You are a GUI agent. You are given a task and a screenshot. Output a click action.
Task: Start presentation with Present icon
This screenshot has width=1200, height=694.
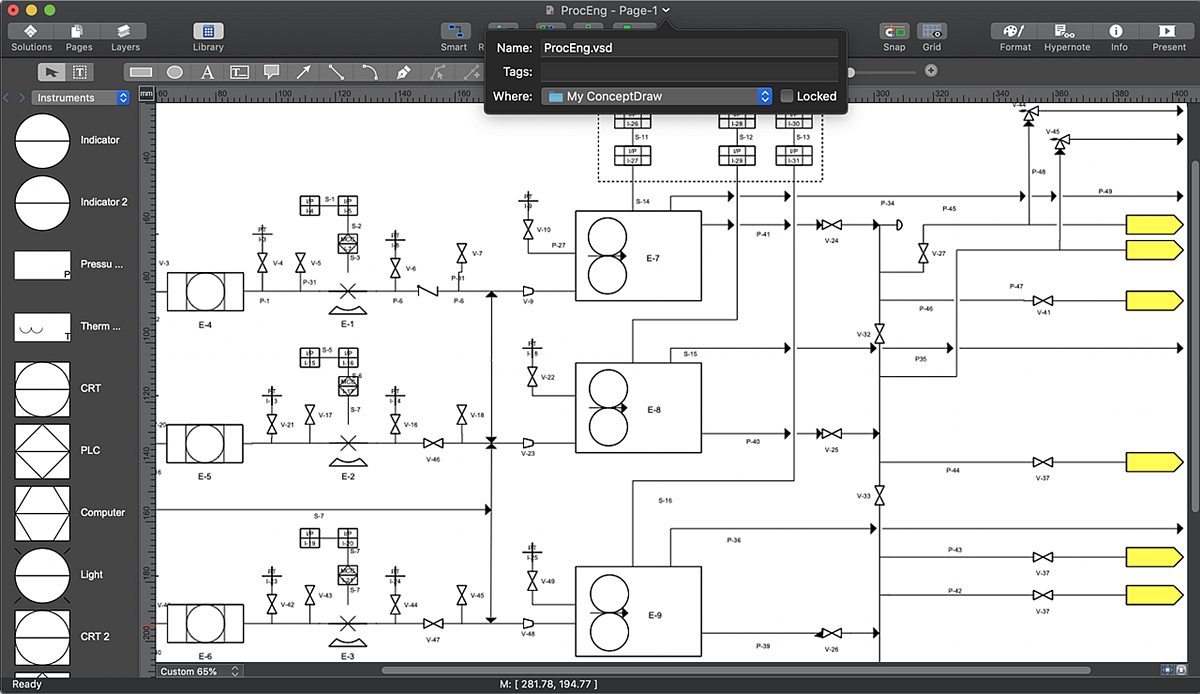click(1169, 33)
